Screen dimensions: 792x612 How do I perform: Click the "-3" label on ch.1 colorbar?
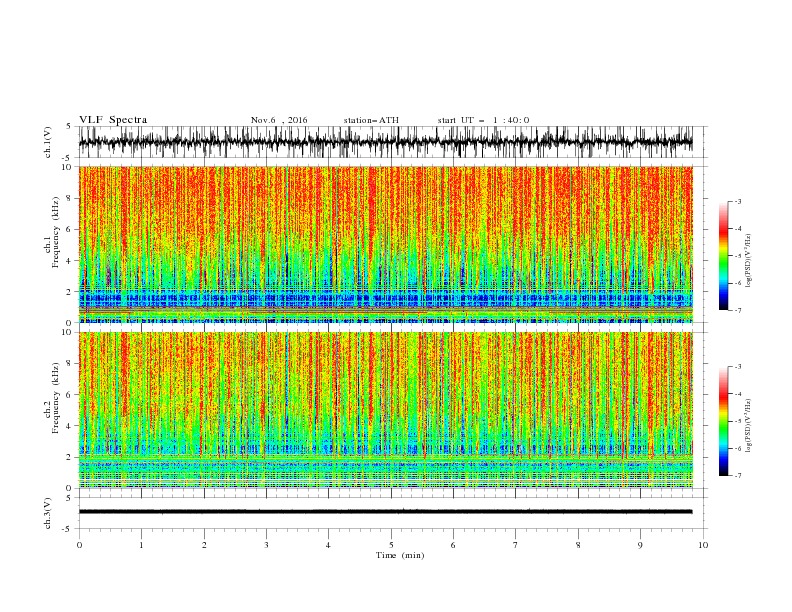(x=737, y=201)
